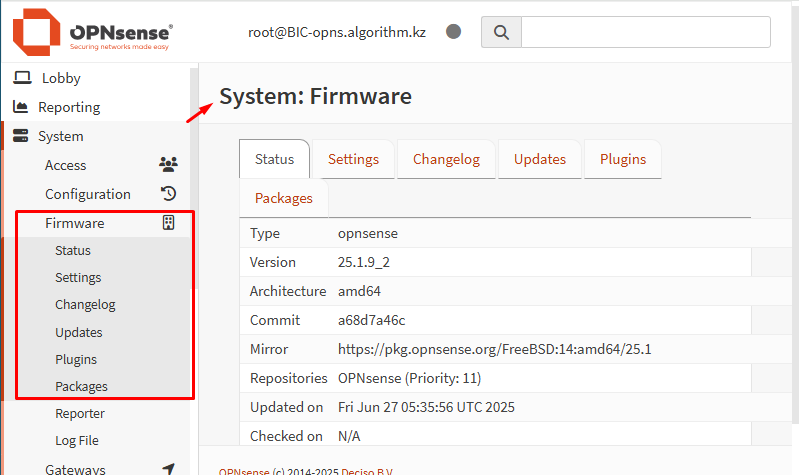
Task: Switch to the Plugins tab
Action: coord(623,159)
